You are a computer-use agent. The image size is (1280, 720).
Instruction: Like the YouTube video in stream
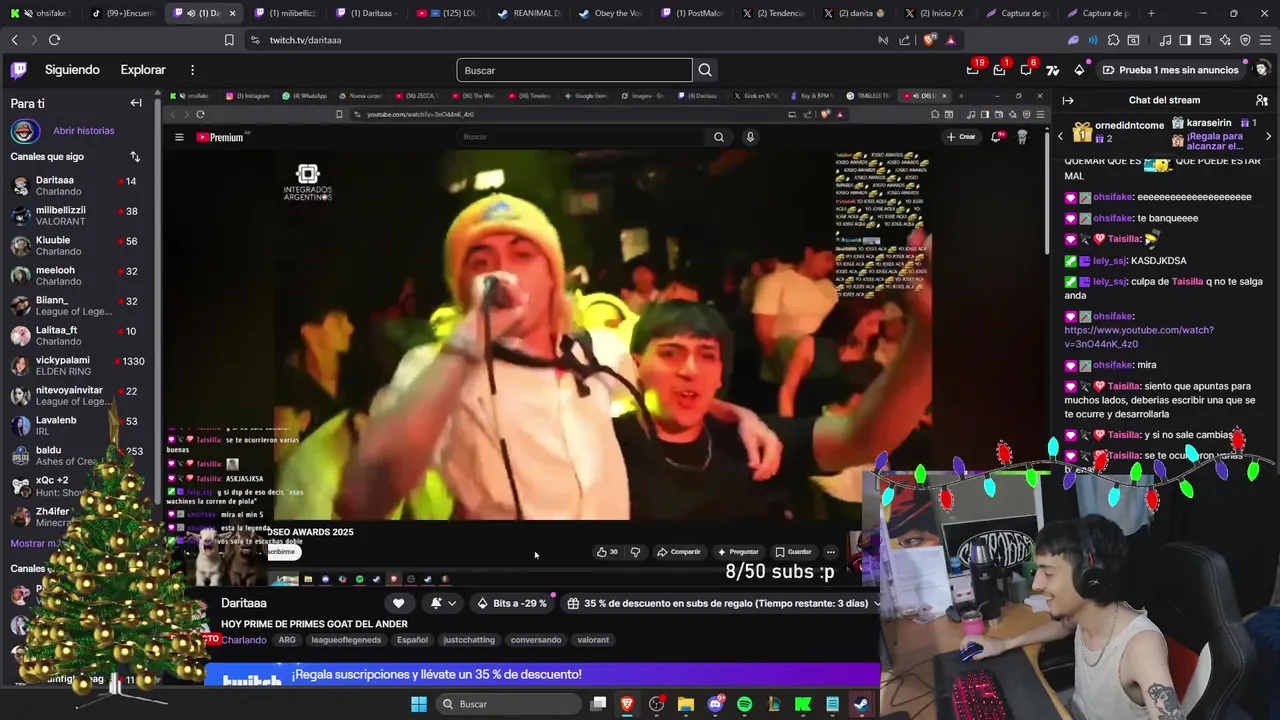point(606,552)
